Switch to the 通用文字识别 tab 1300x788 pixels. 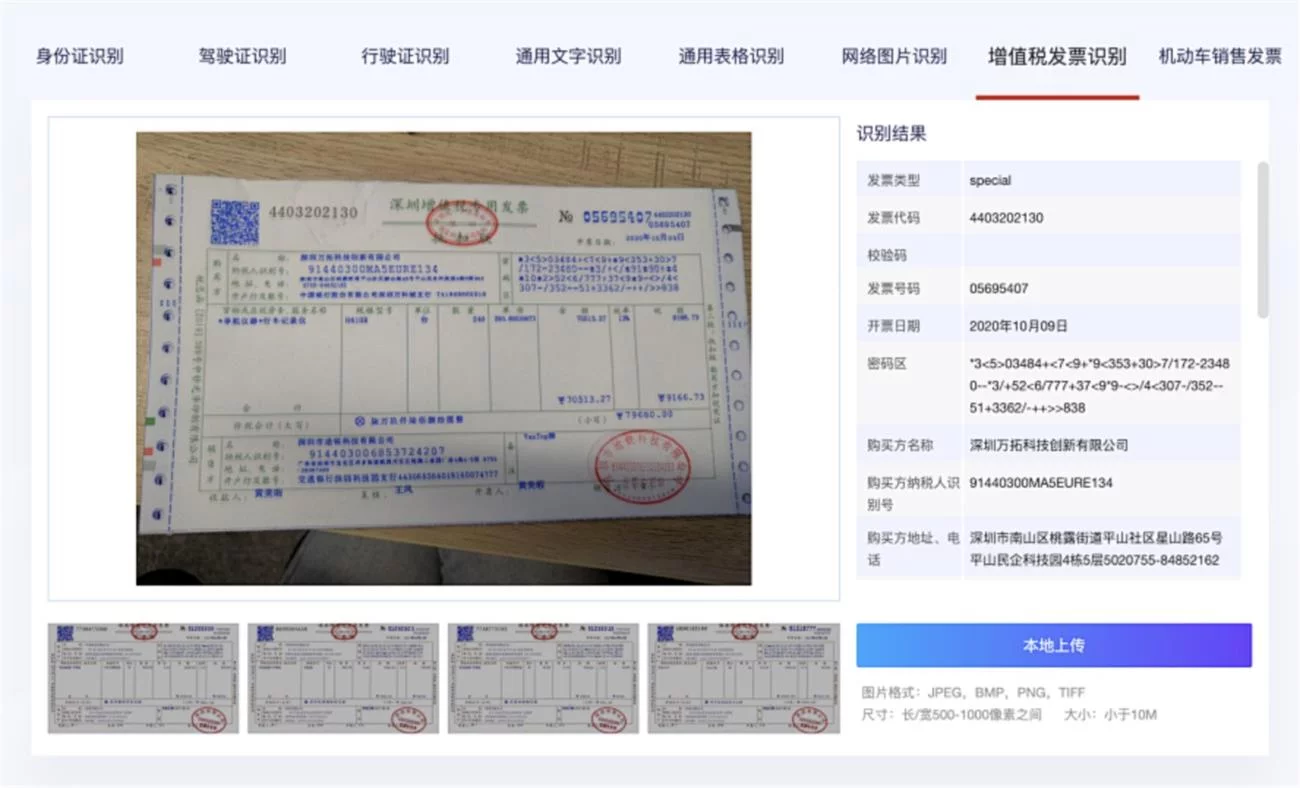[567, 57]
